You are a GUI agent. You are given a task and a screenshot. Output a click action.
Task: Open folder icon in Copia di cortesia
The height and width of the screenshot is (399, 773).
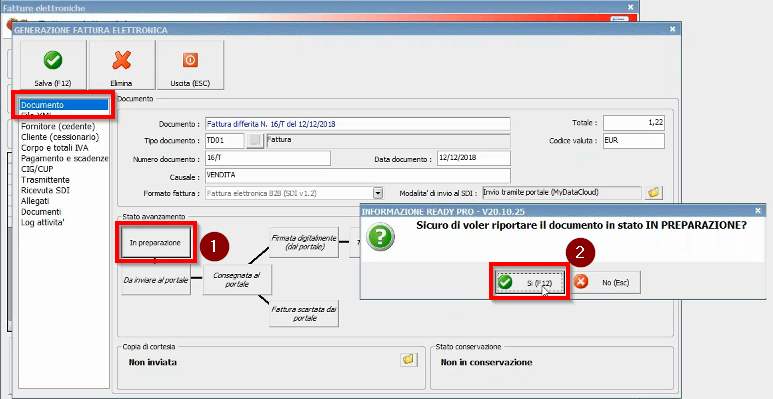(408, 360)
